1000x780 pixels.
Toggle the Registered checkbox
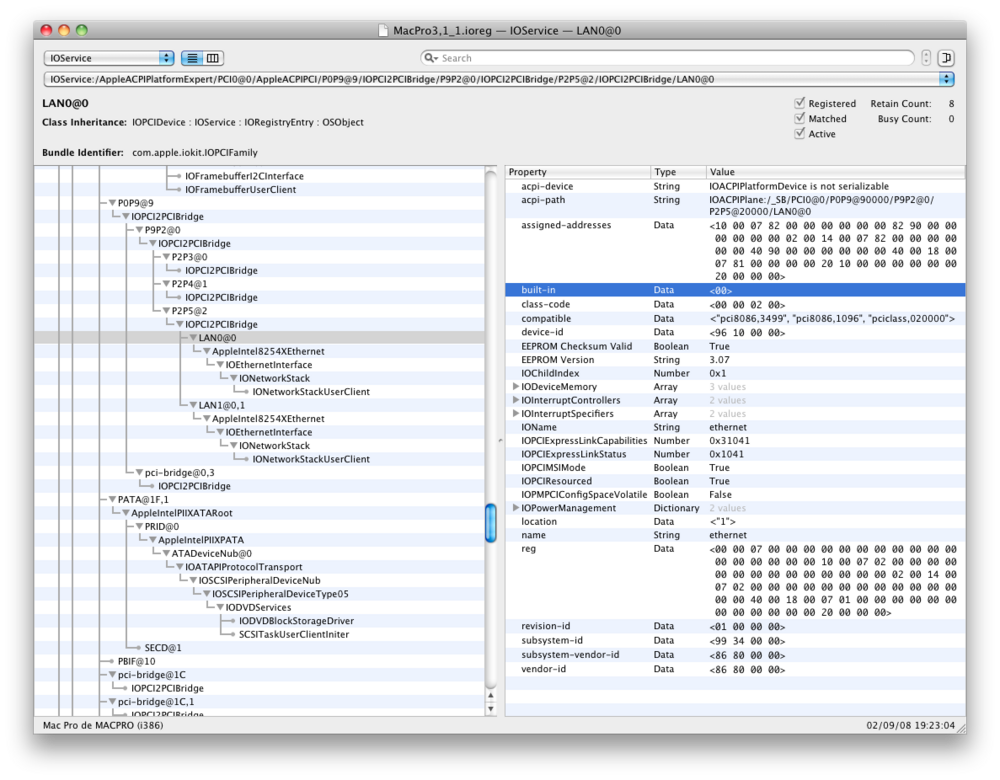(800, 103)
